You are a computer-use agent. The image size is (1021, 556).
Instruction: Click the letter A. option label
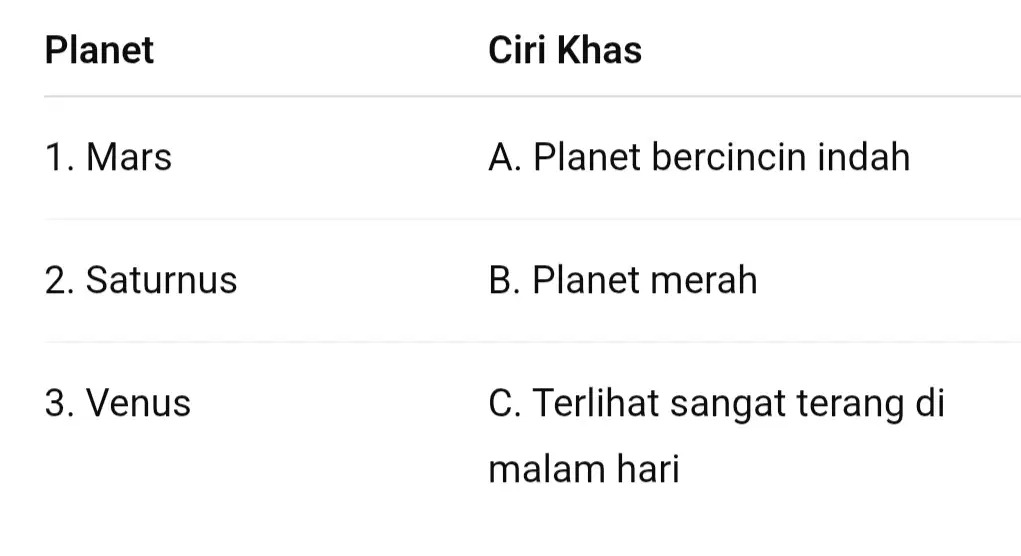pos(505,158)
